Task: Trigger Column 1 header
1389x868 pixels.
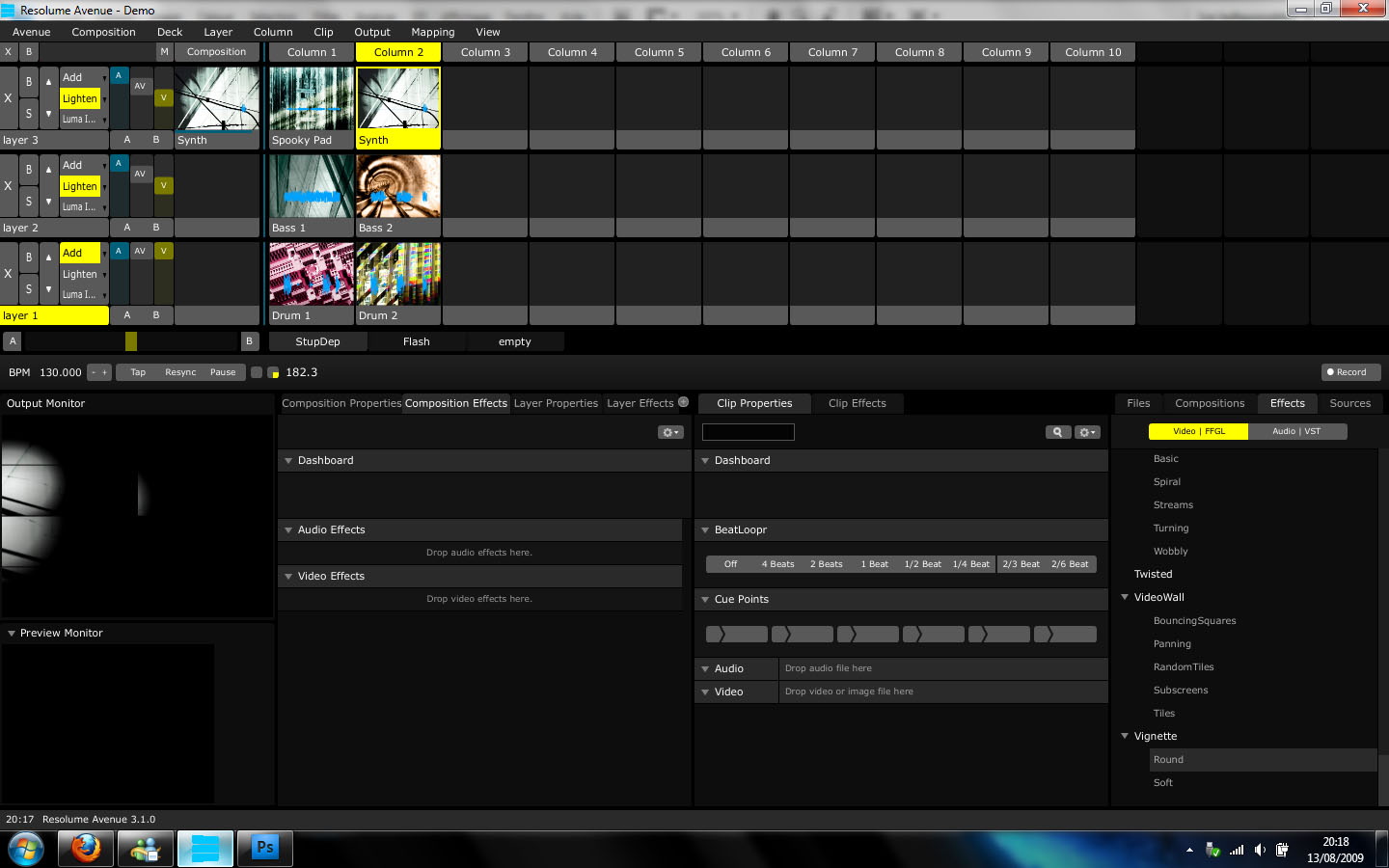Action: click(312, 52)
